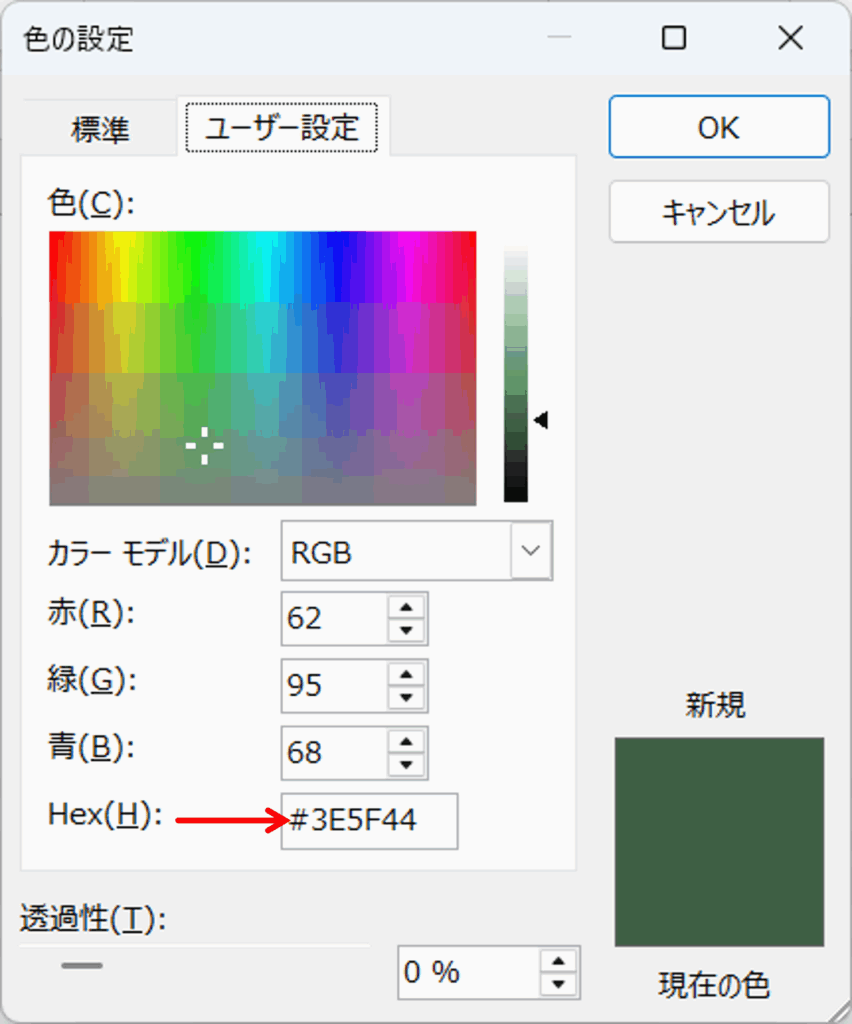The width and height of the screenshot is (852, 1024).
Task: Click the crosshair in the color spectrum
Action: pyautogui.click(x=204, y=445)
